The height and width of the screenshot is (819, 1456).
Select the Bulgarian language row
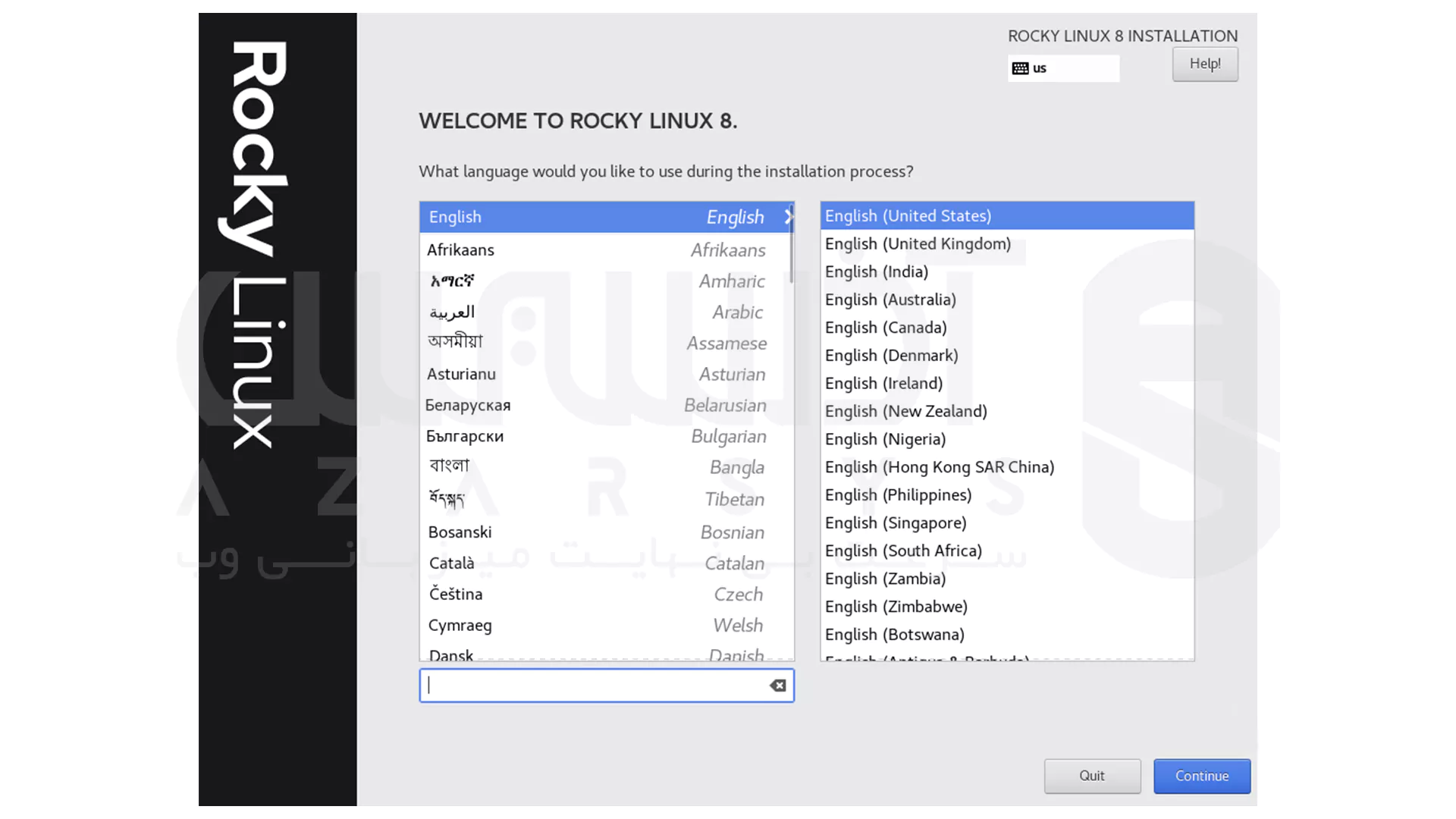pyautogui.click(x=605, y=436)
